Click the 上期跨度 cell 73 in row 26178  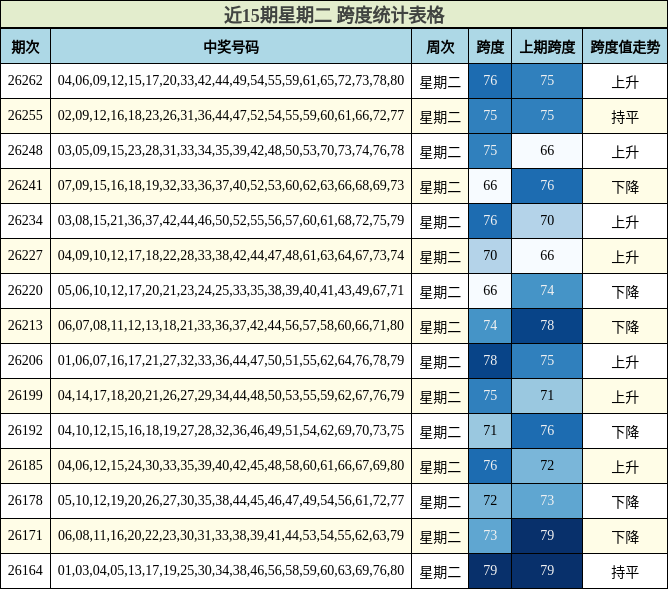547,501
